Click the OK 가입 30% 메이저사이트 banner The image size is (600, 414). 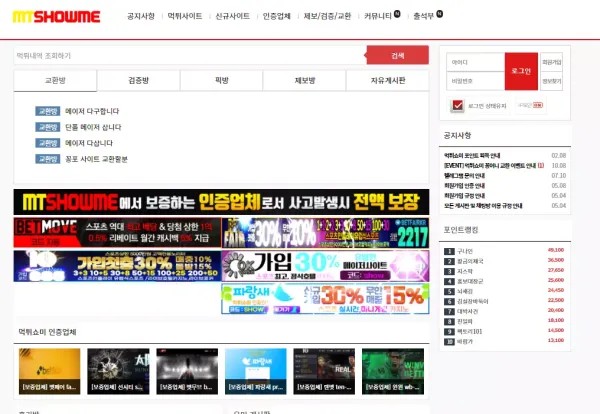(x=326, y=266)
